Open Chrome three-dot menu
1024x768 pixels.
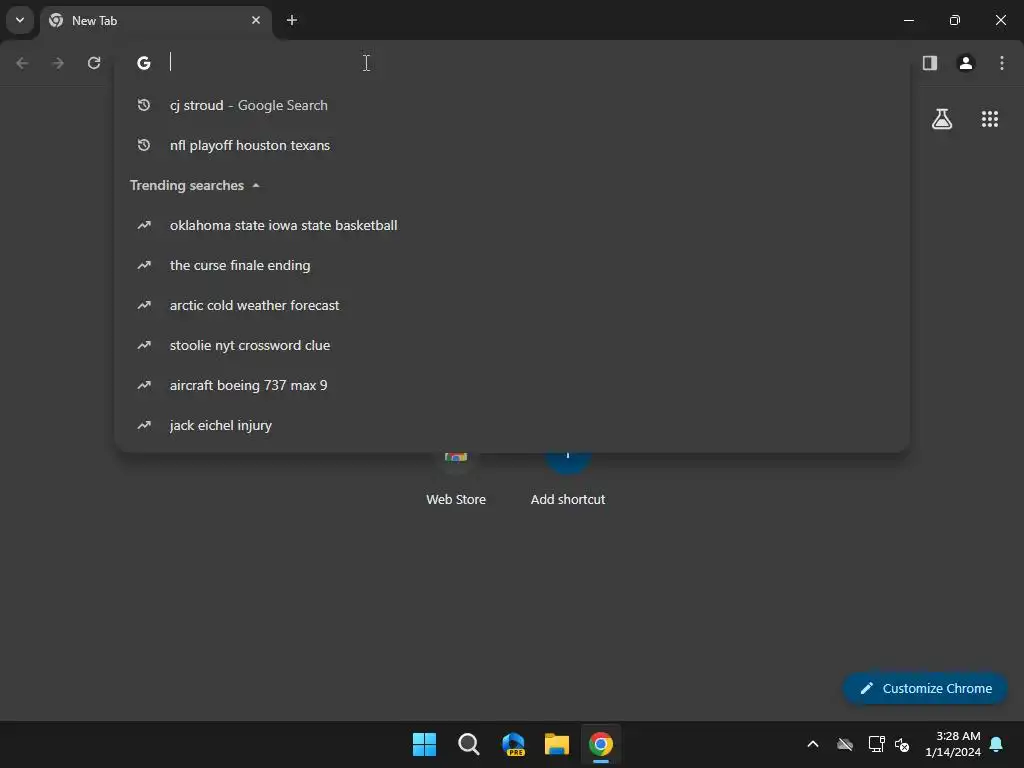tap(1002, 63)
